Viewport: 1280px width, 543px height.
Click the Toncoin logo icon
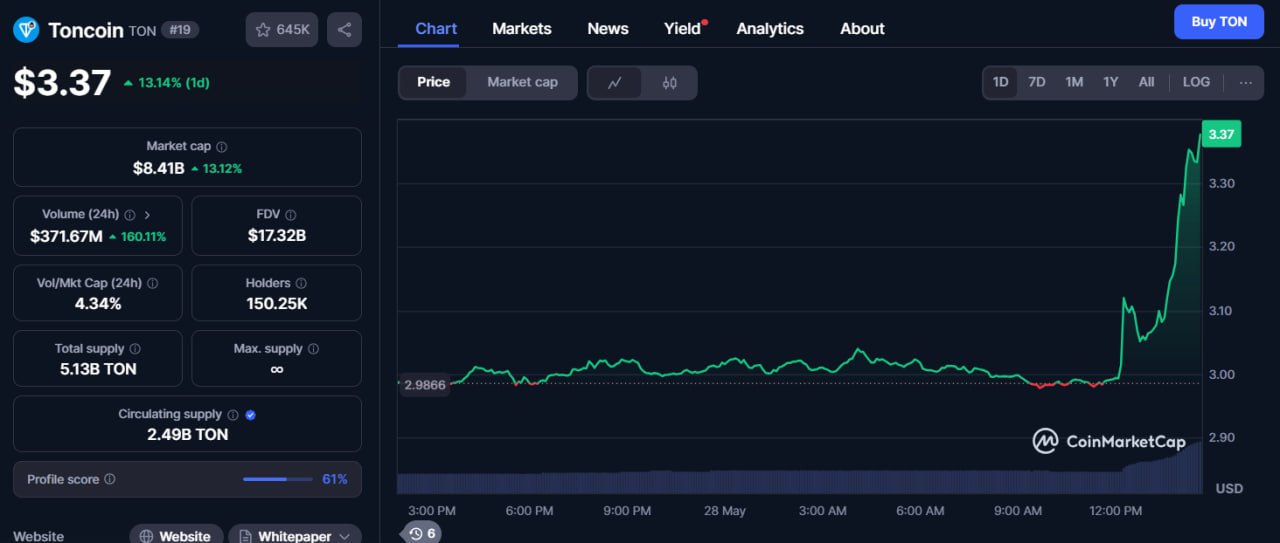pyautogui.click(x=26, y=30)
